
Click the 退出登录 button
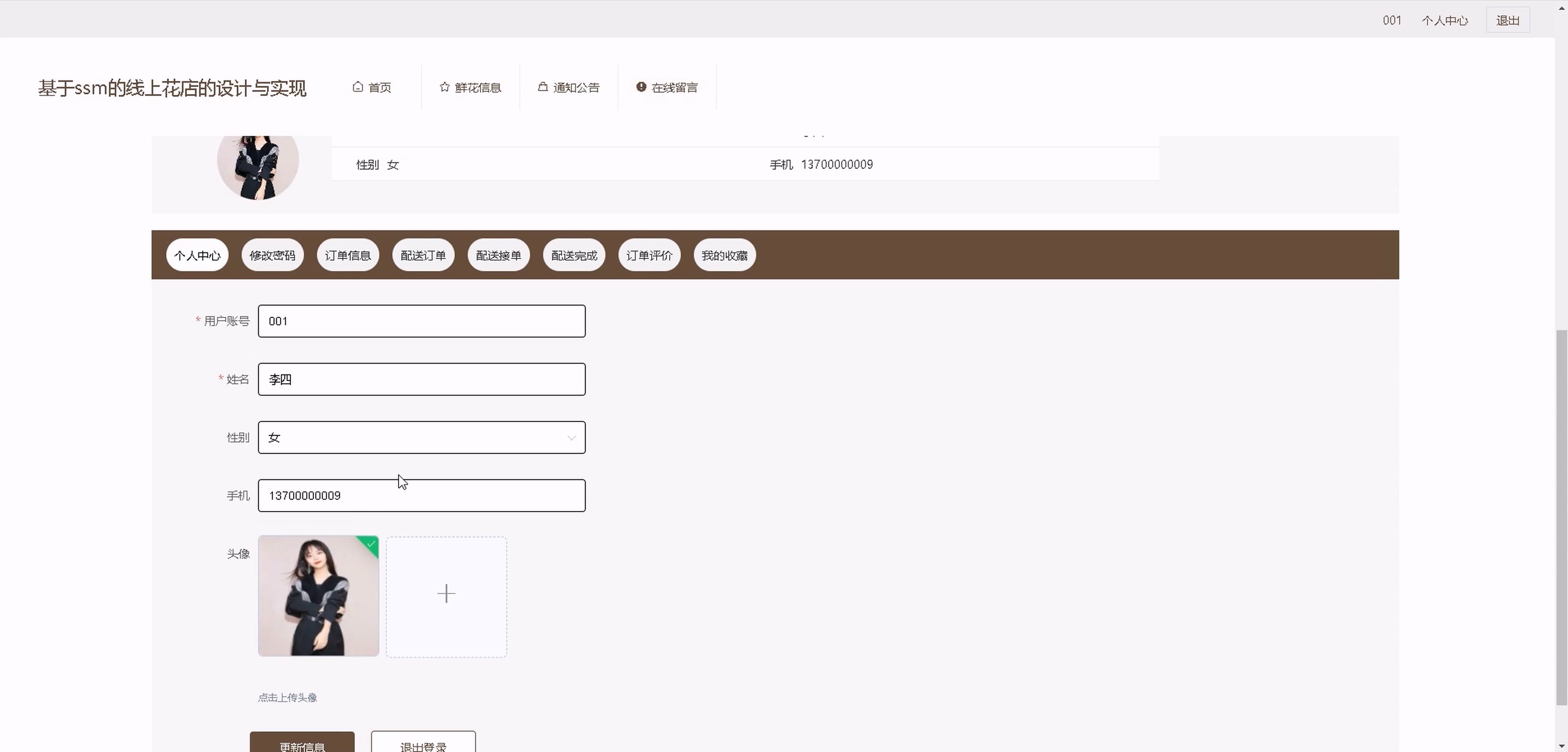423,742
